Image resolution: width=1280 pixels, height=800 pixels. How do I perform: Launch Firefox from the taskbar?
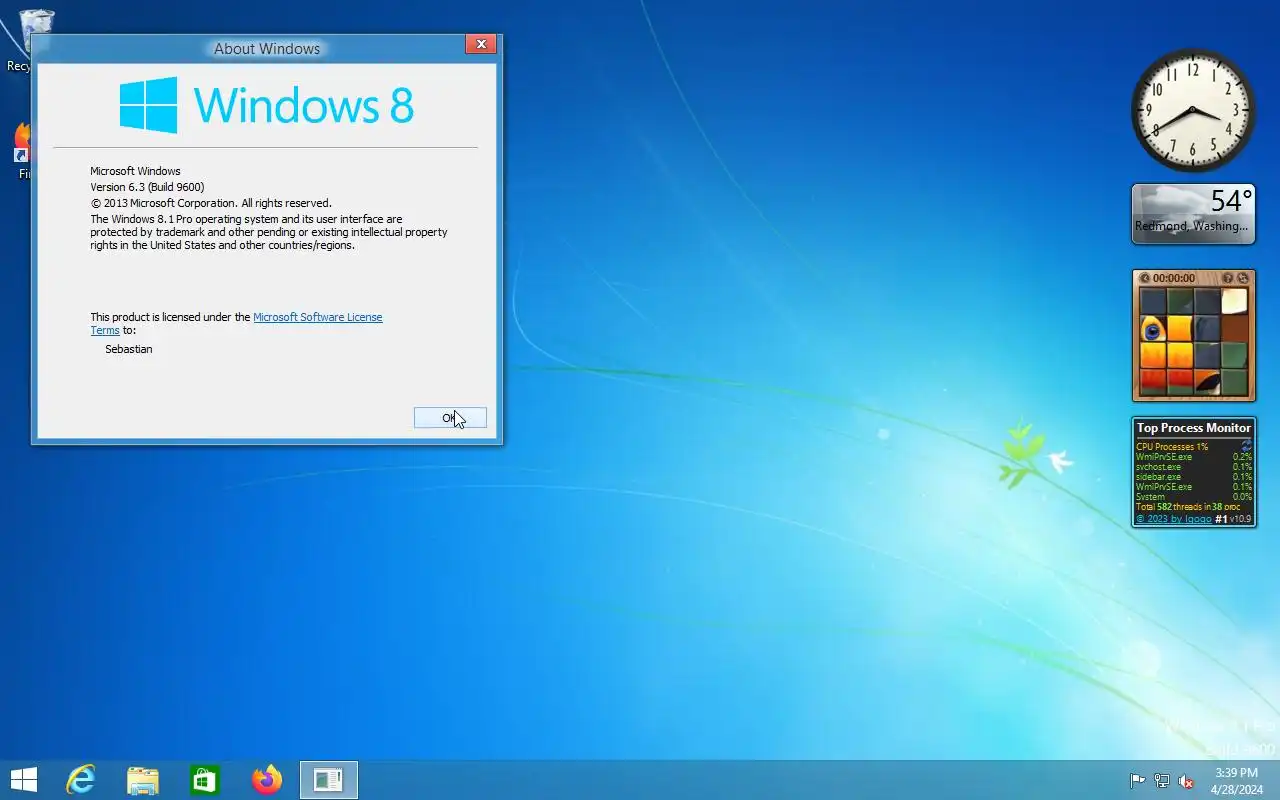point(267,780)
